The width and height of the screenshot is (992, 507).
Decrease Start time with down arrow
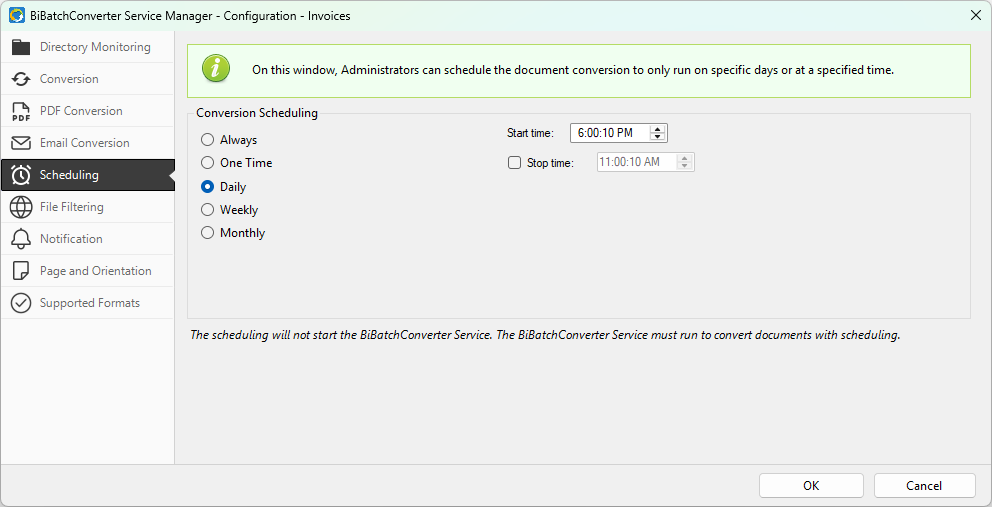[657, 137]
